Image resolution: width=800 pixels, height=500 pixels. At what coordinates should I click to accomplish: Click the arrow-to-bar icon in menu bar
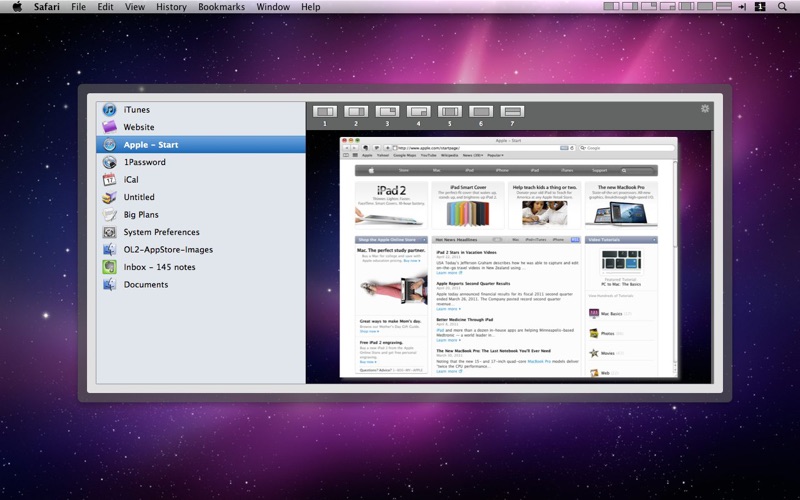pos(742,7)
